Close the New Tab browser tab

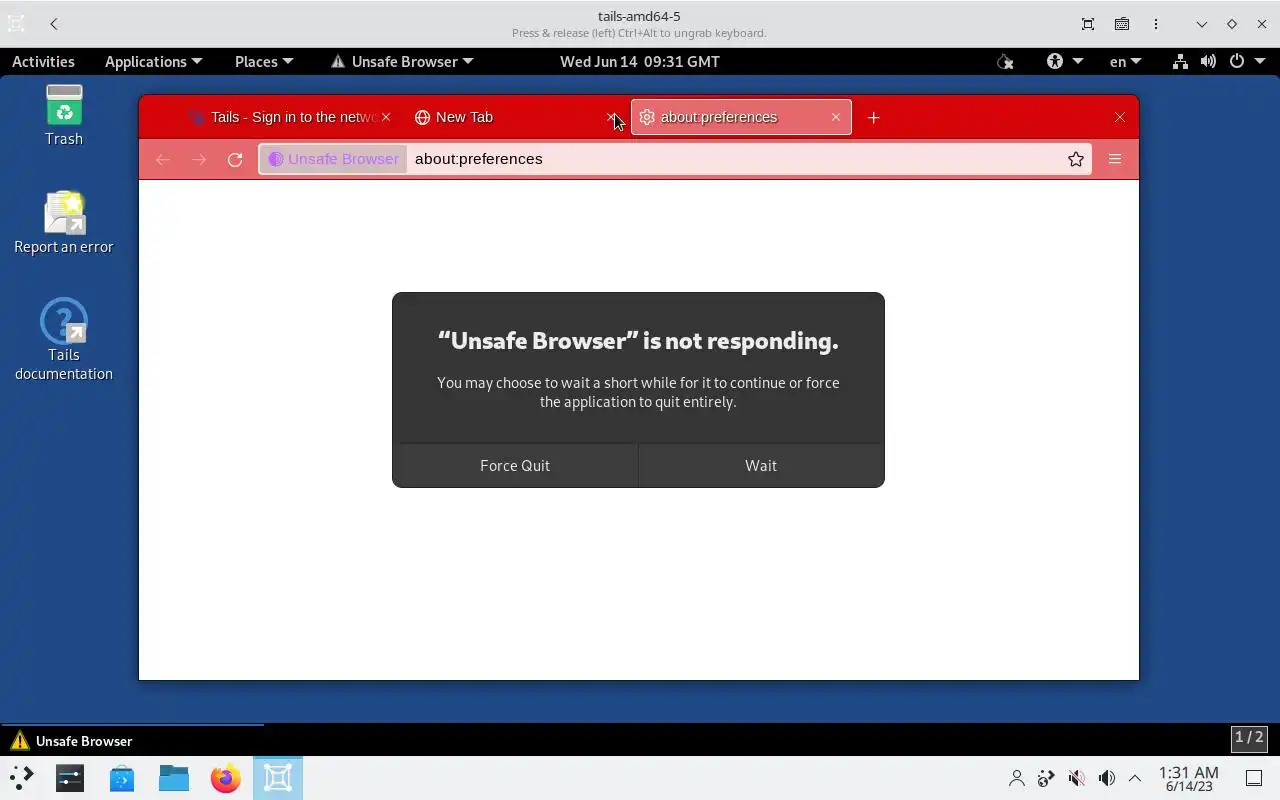point(611,117)
